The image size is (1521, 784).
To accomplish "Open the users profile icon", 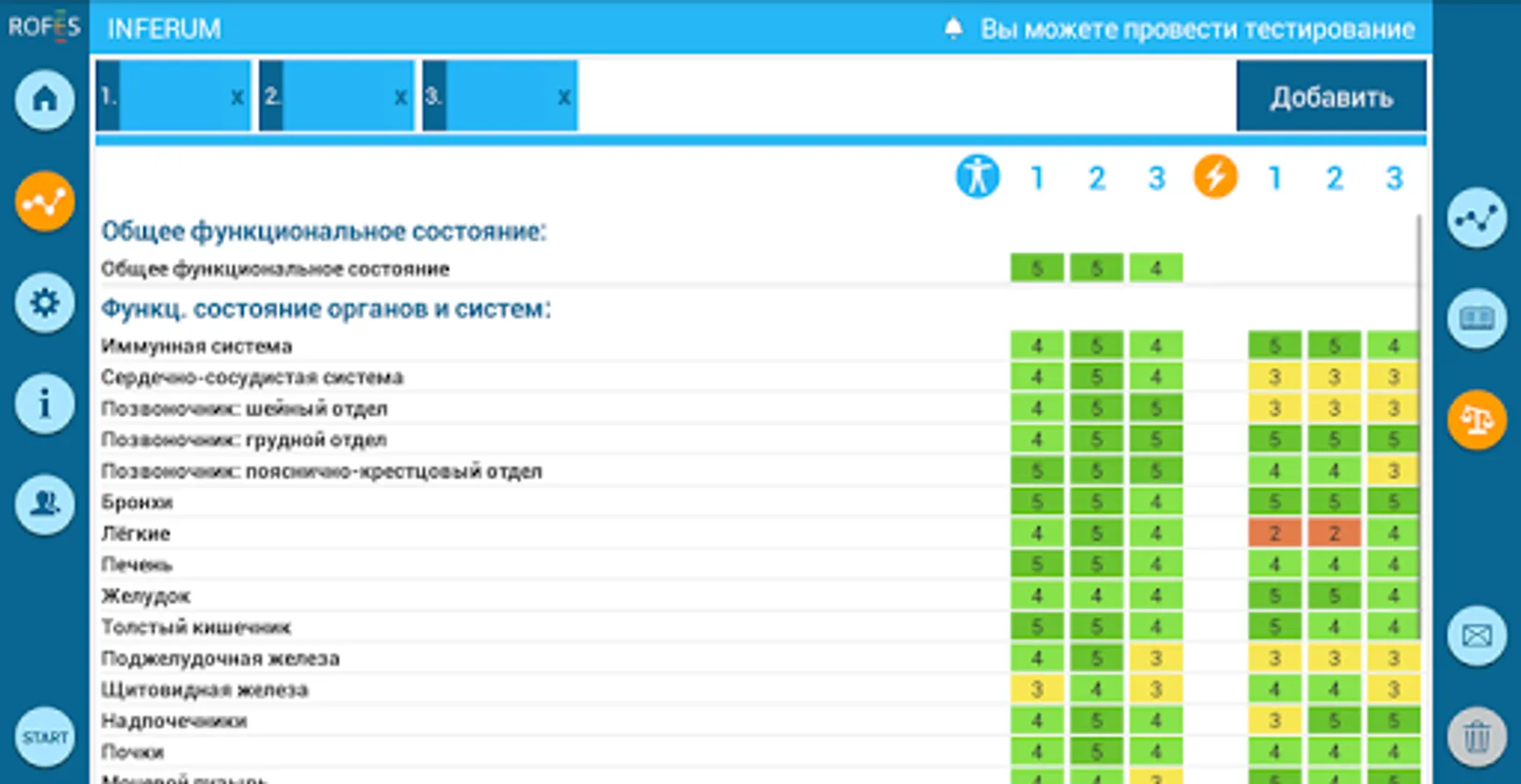I will (44, 504).
